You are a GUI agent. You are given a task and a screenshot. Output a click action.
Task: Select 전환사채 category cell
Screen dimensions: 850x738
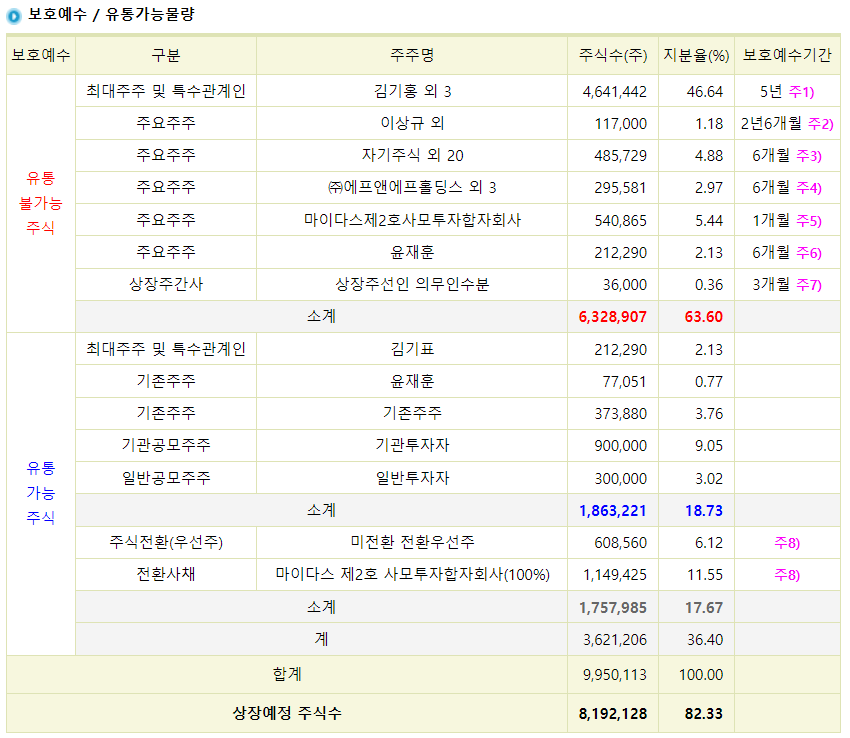tap(166, 574)
